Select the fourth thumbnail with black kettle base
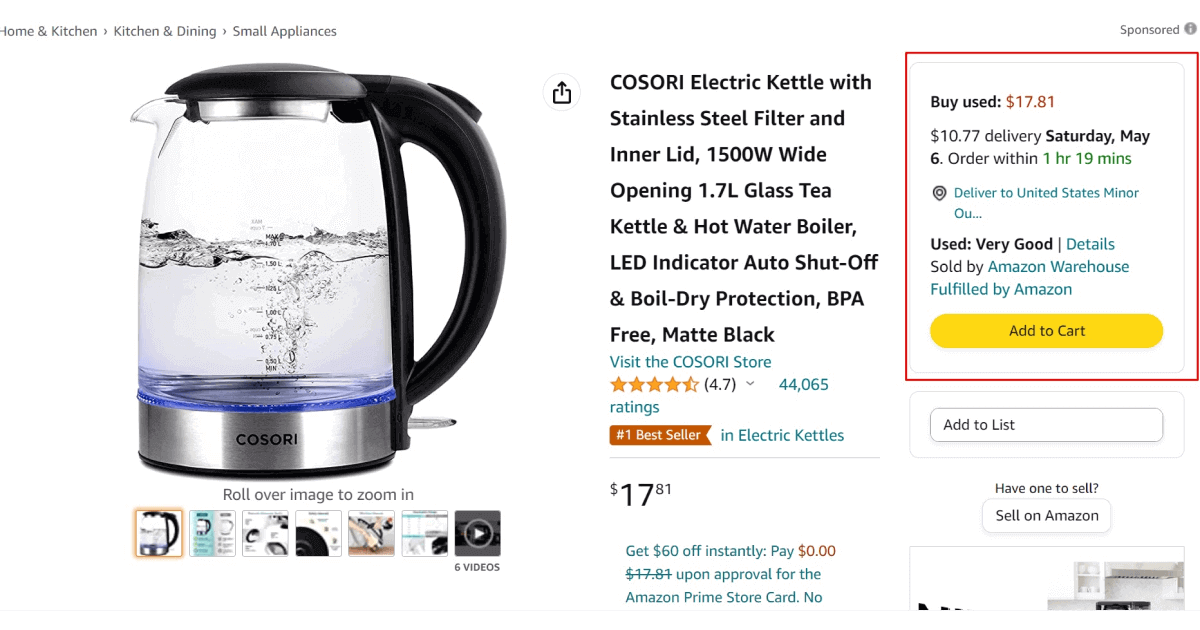This screenshot has height=630, width=1200. click(318, 534)
